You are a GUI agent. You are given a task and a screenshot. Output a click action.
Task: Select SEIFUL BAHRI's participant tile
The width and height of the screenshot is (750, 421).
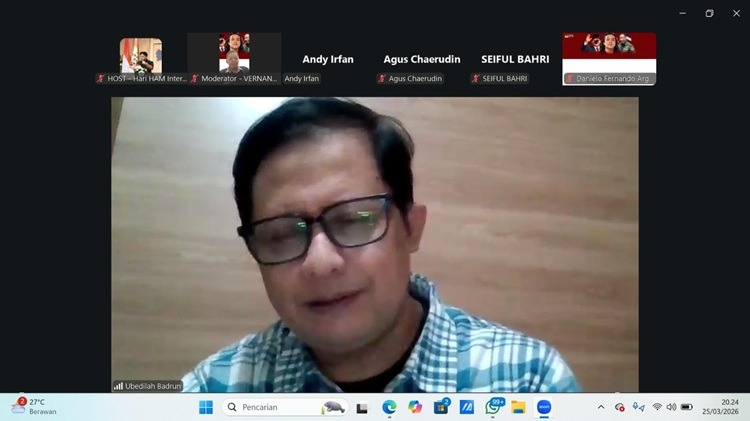click(515, 59)
